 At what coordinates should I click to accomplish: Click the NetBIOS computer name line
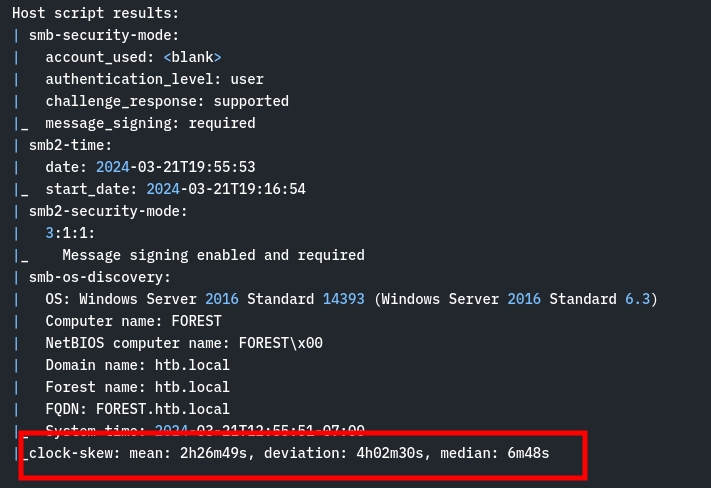point(183,344)
